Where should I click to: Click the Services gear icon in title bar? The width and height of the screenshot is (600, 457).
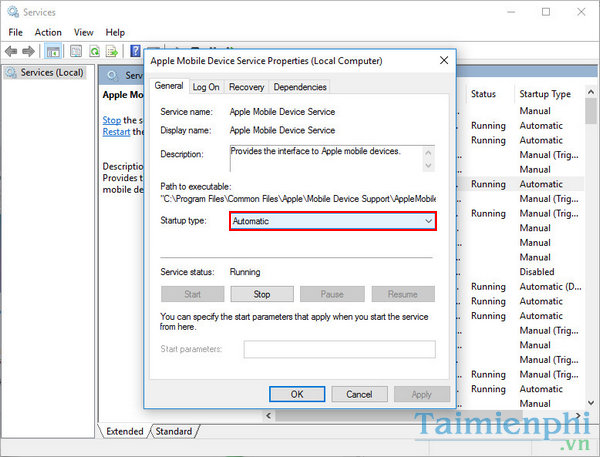click(13, 12)
